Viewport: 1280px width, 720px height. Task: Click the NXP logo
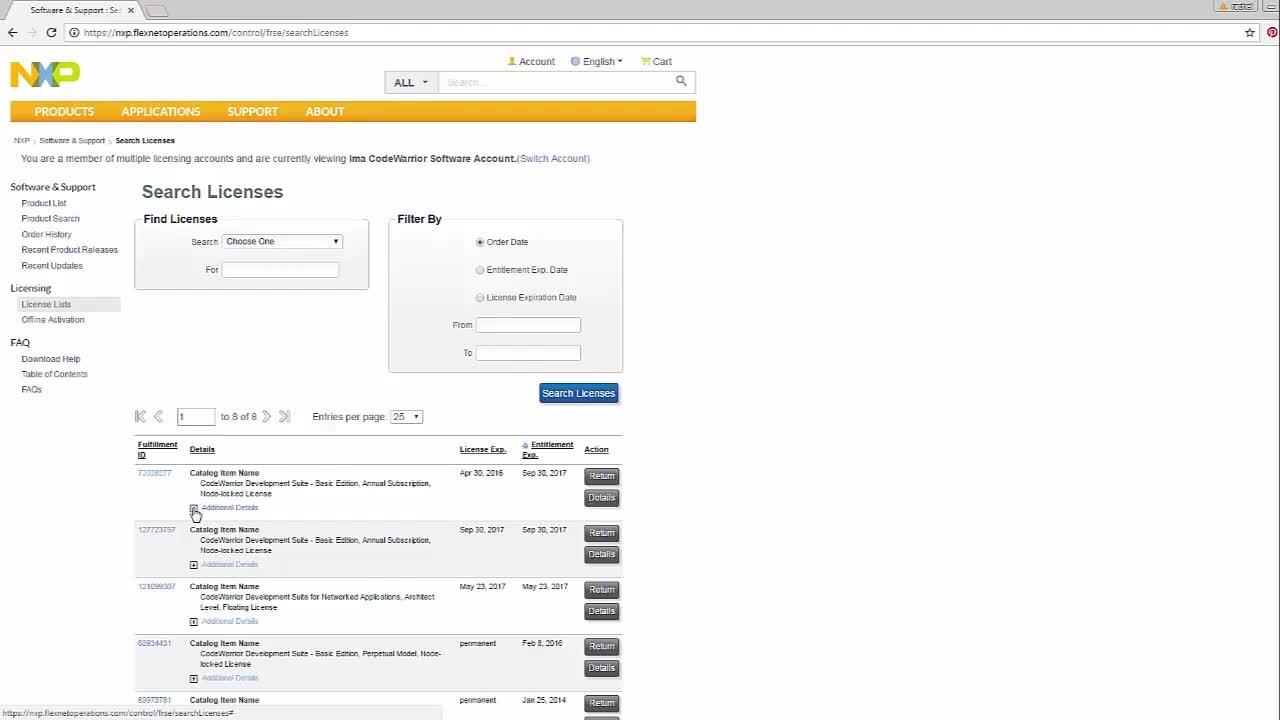(x=45, y=74)
